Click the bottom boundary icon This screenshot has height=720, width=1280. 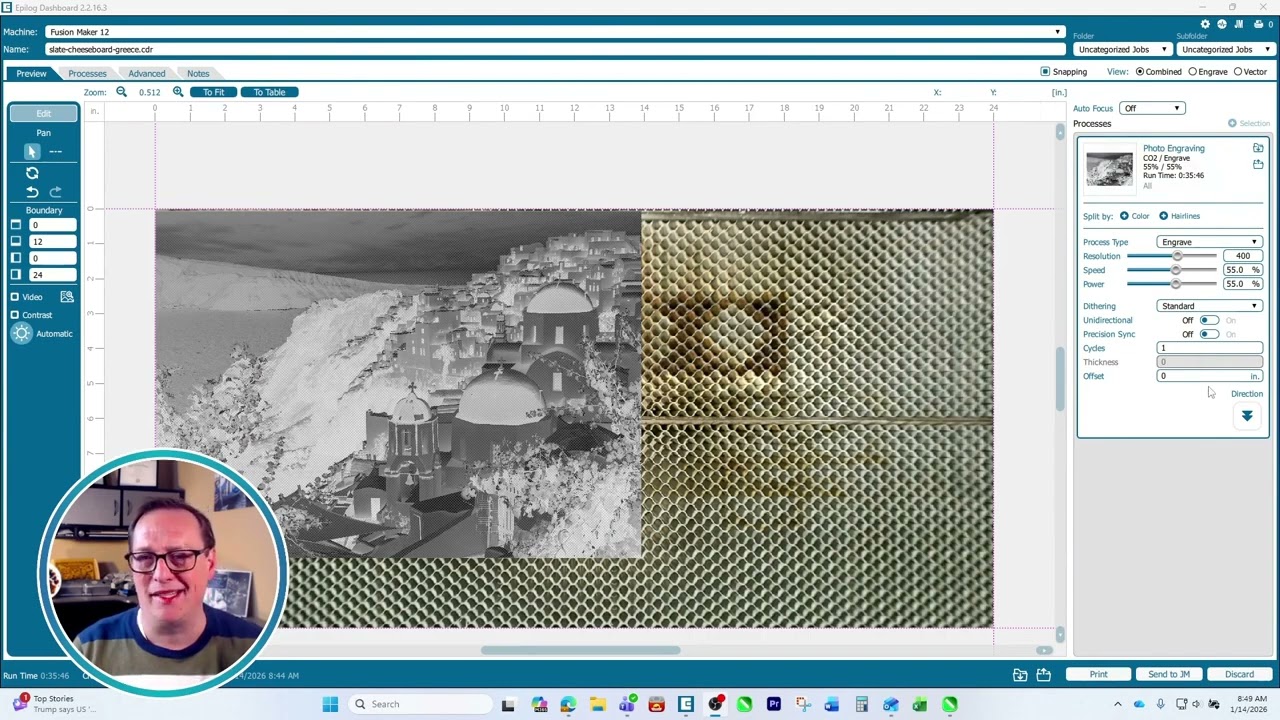(15, 242)
